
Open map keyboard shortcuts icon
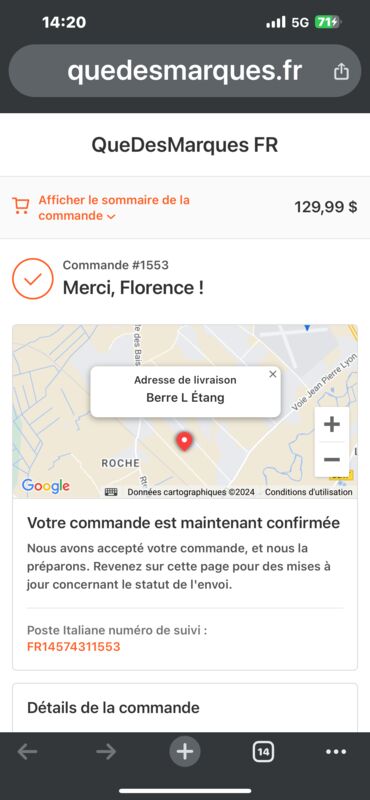(x=111, y=492)
